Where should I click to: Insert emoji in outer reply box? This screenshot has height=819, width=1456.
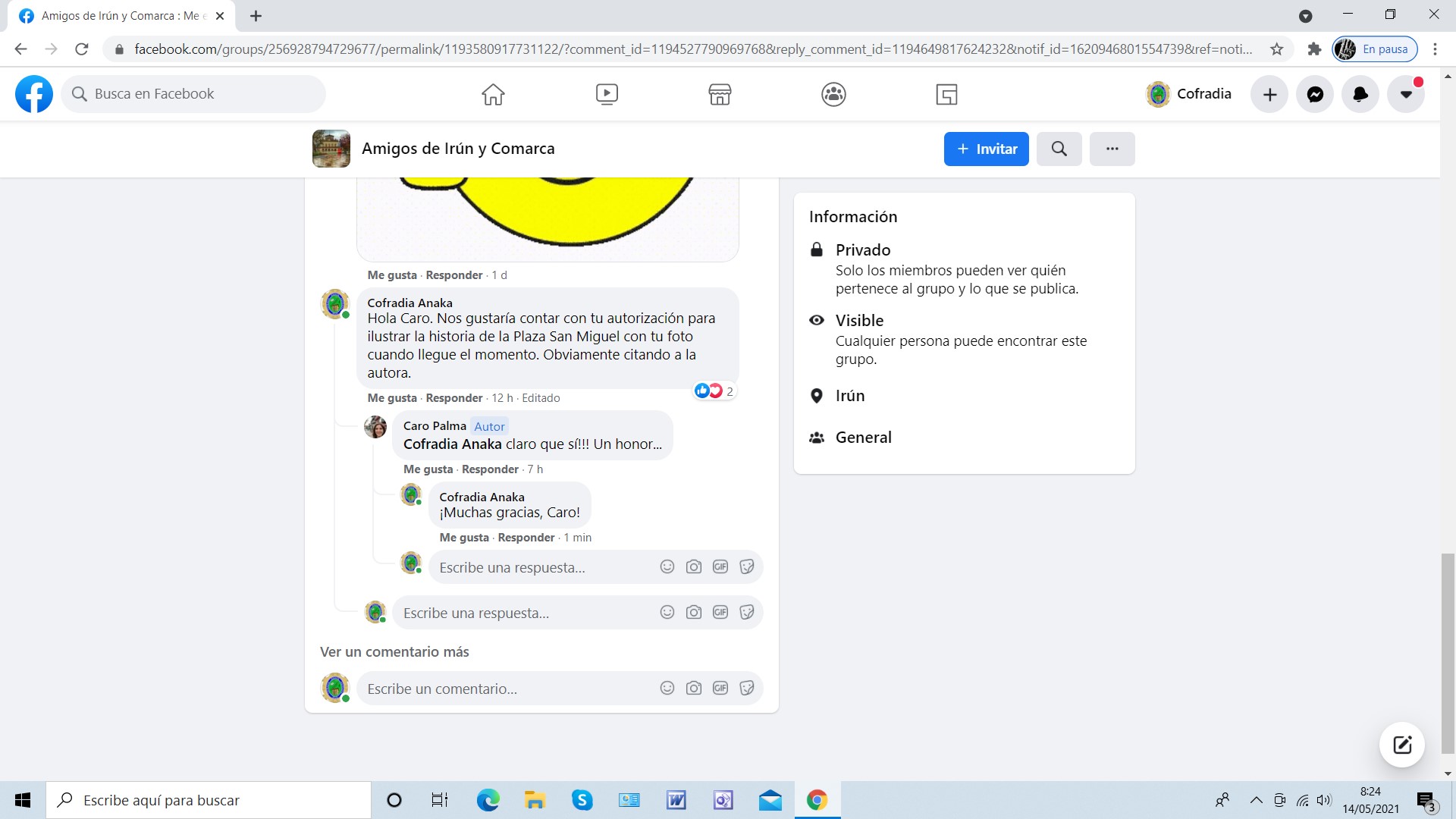coord(667,612)
